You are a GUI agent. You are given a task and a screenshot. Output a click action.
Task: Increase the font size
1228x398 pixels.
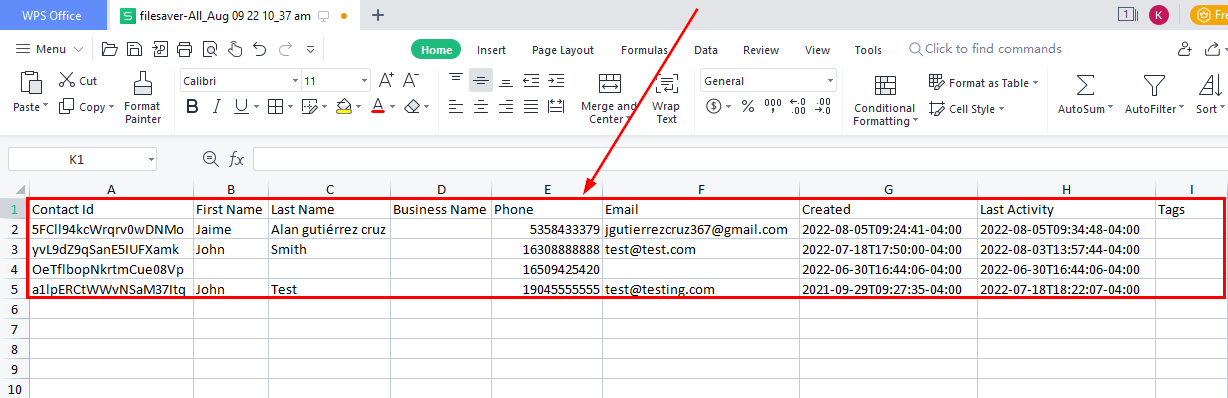(x=385, y=81)
